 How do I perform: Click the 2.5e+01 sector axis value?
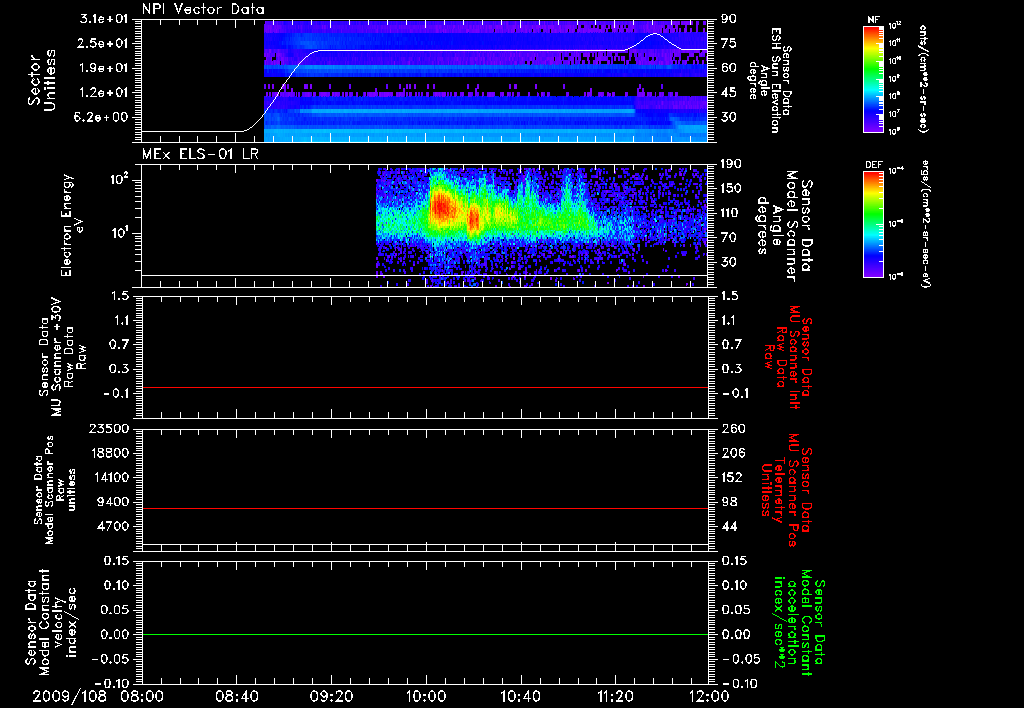tap(103, 43)
